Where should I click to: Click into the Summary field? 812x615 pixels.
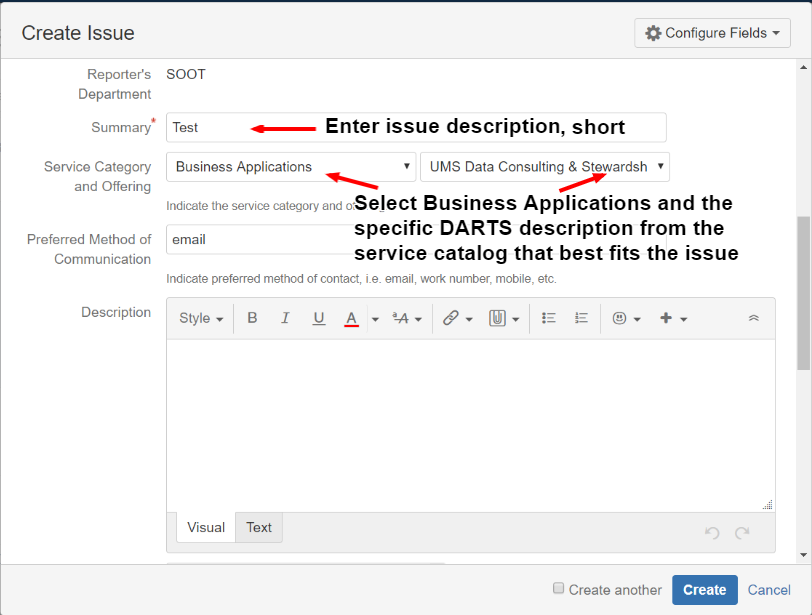click(416, 127)
